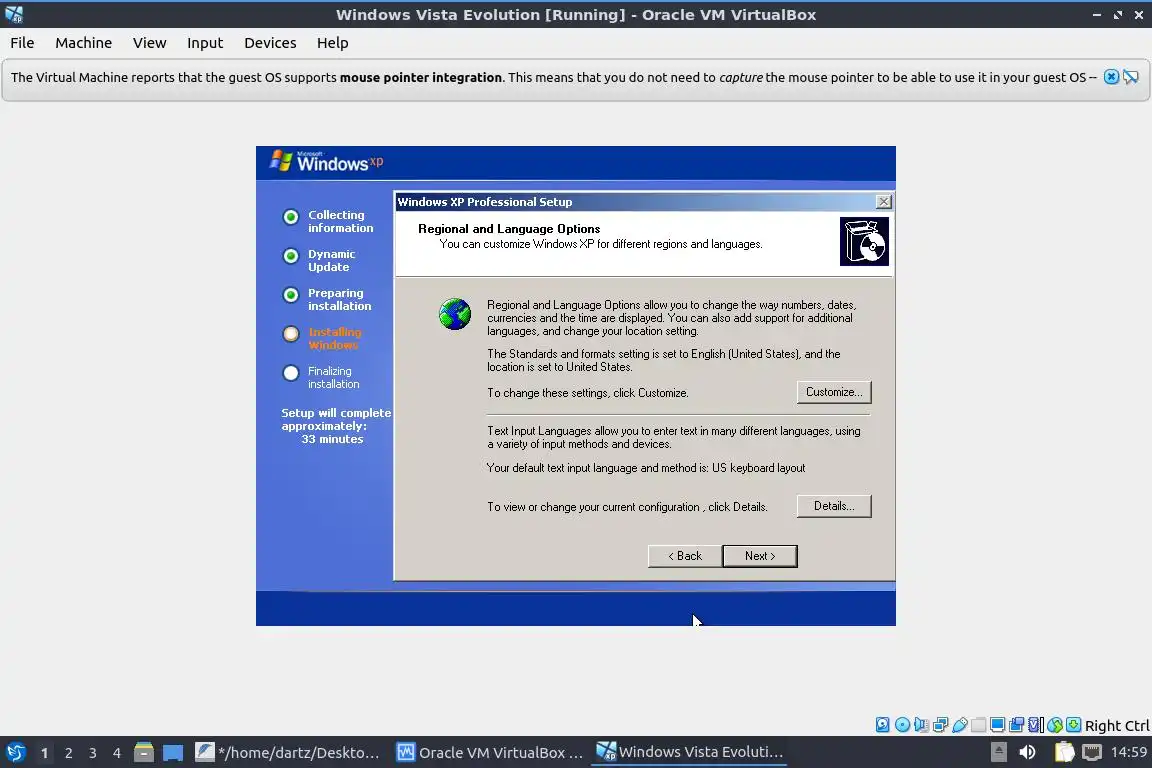Click the globe icon in setup dialog
This screenshot has width=1152, height=768.
[455, 314]
